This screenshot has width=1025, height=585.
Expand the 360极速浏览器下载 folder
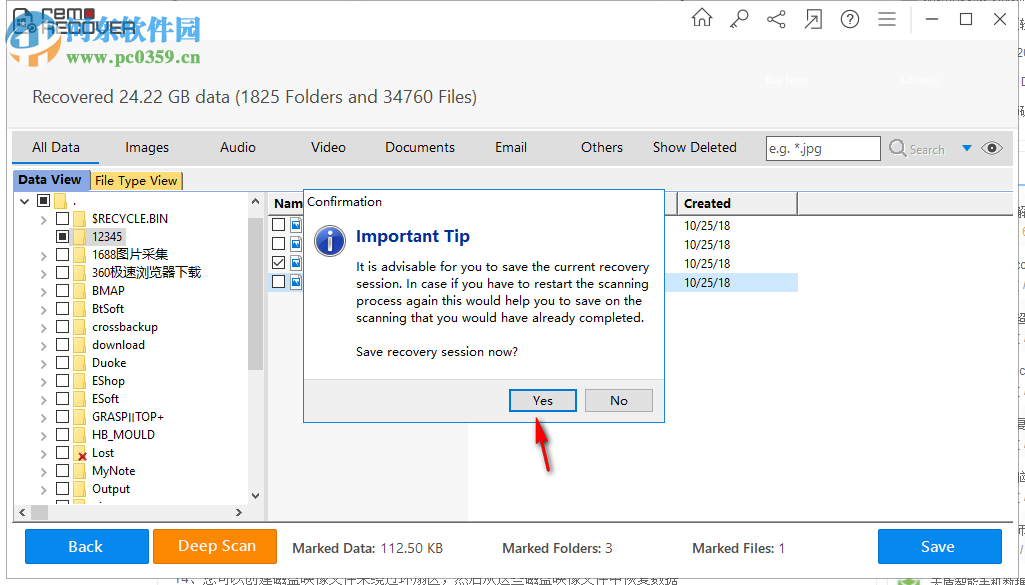click(43, 273)
